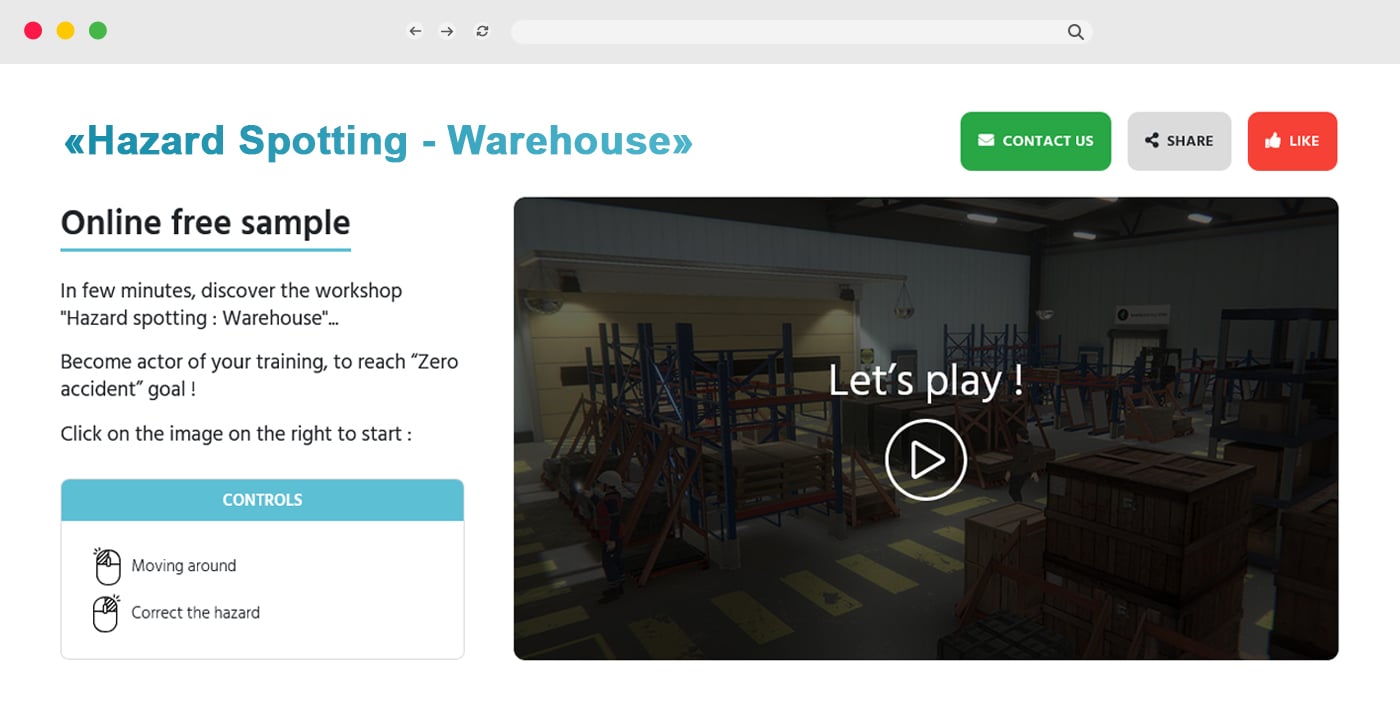
Task: Click the browser forward arrow
Action: click(446, 30)
